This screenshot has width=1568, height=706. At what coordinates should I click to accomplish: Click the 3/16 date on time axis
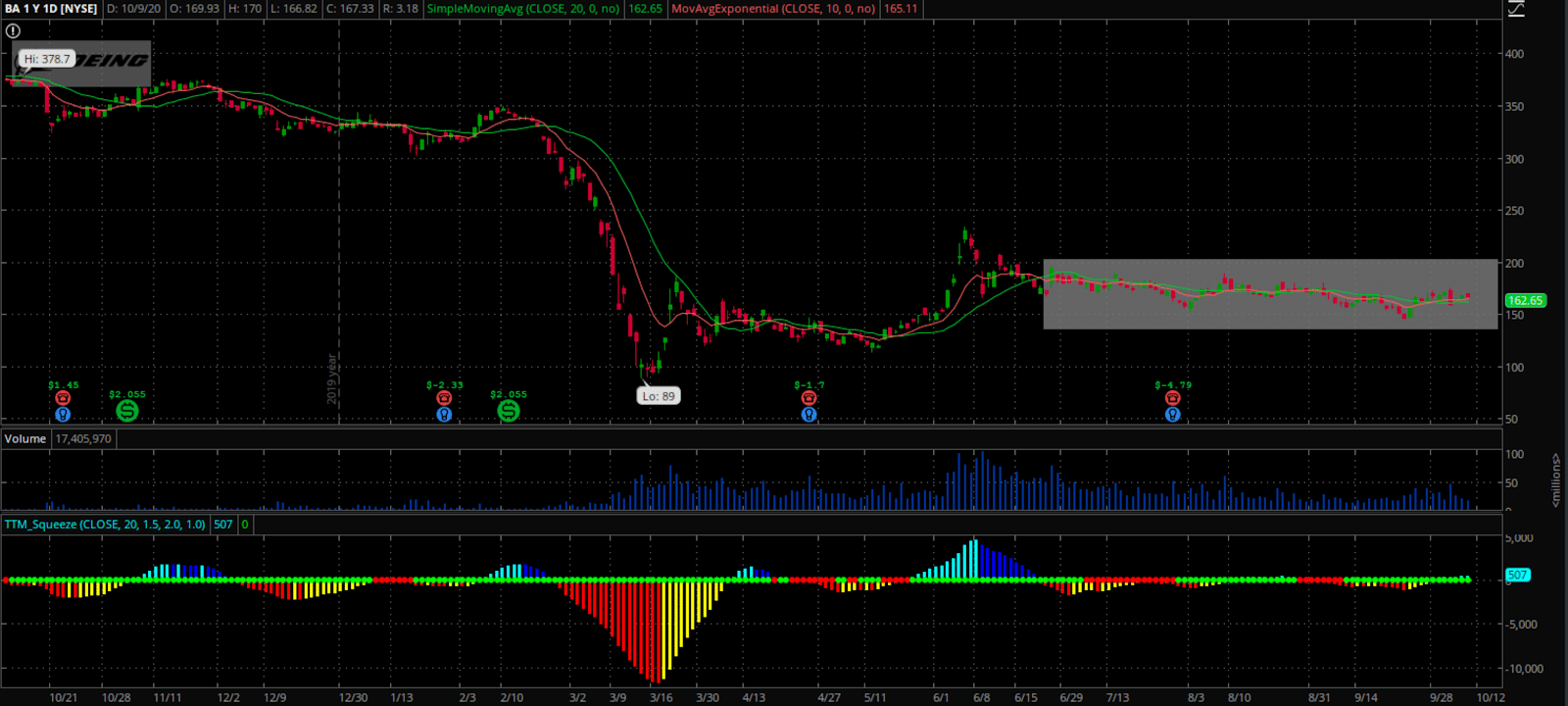[661, 698]
